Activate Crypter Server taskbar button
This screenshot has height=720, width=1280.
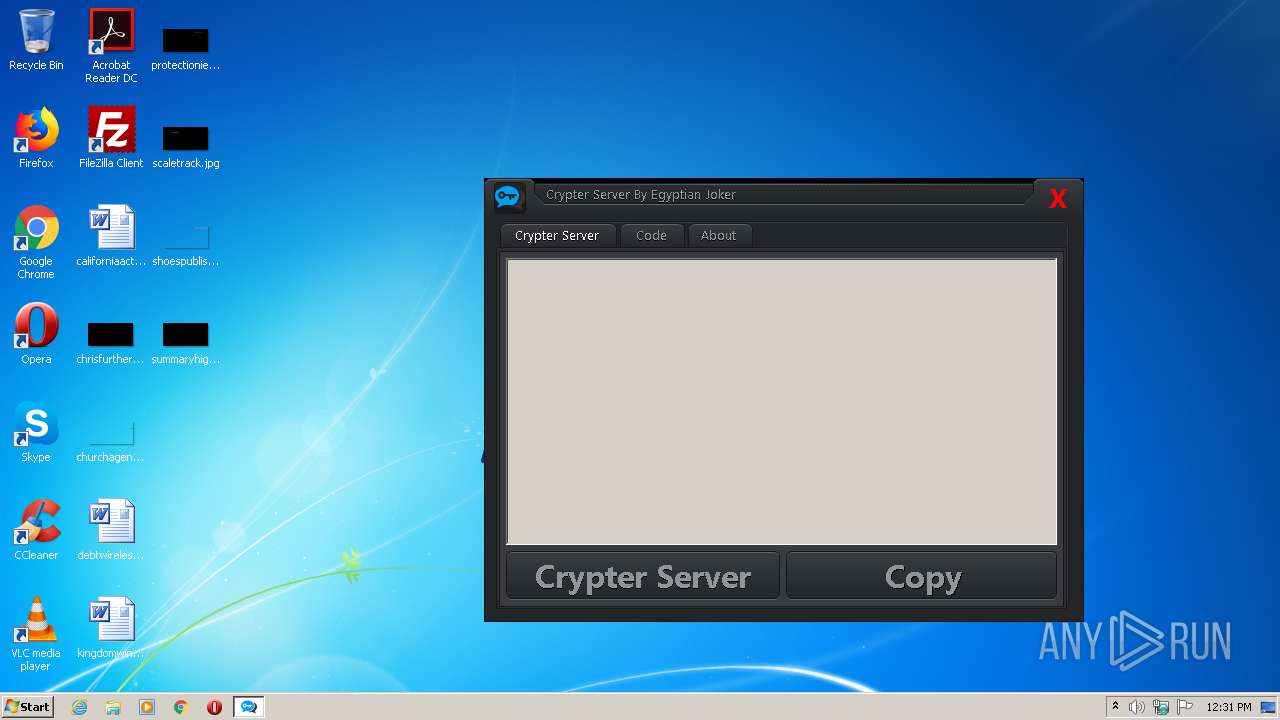point(249,707)
